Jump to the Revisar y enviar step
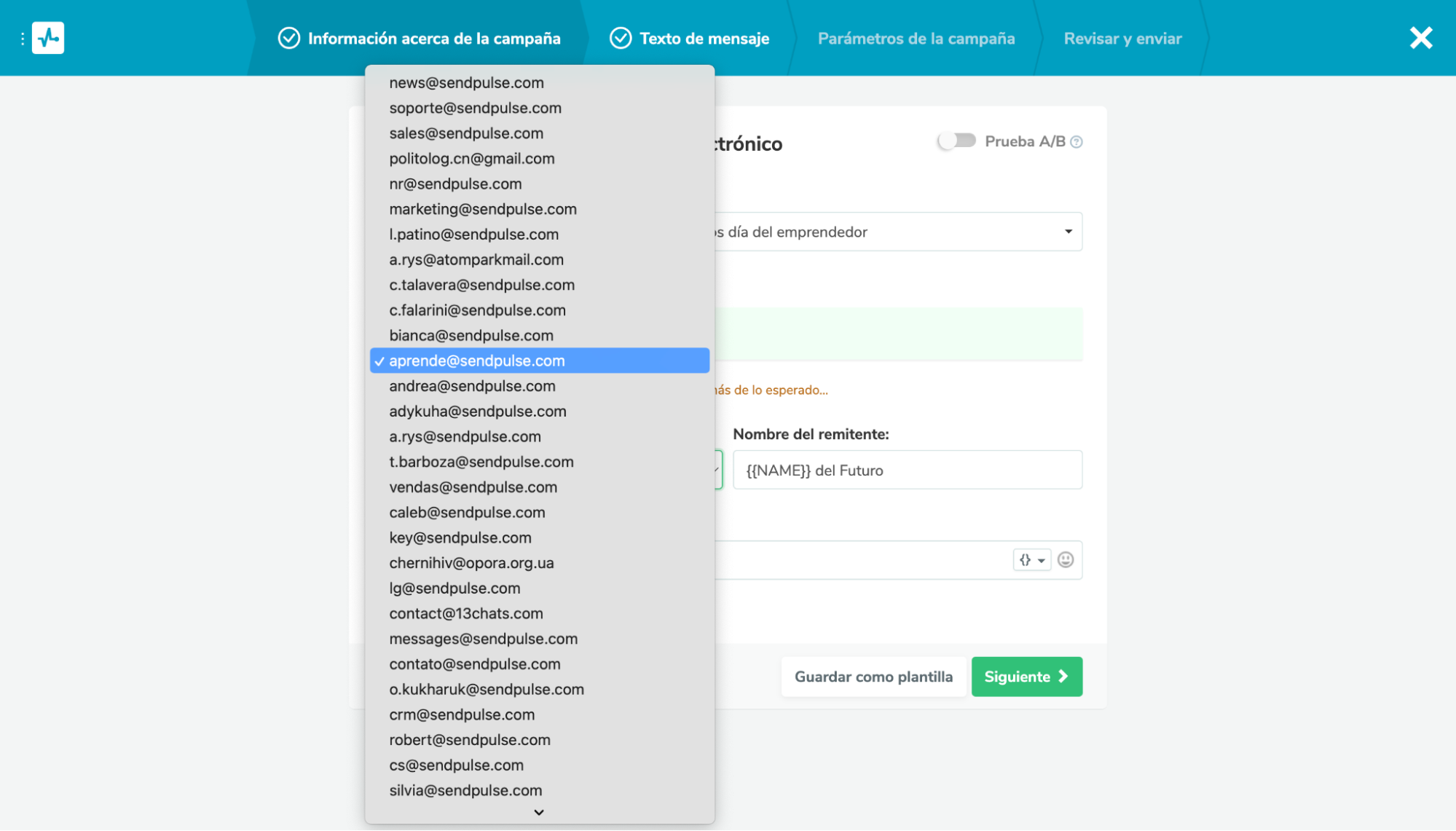1456x831 pixels. pos(1122,38)
